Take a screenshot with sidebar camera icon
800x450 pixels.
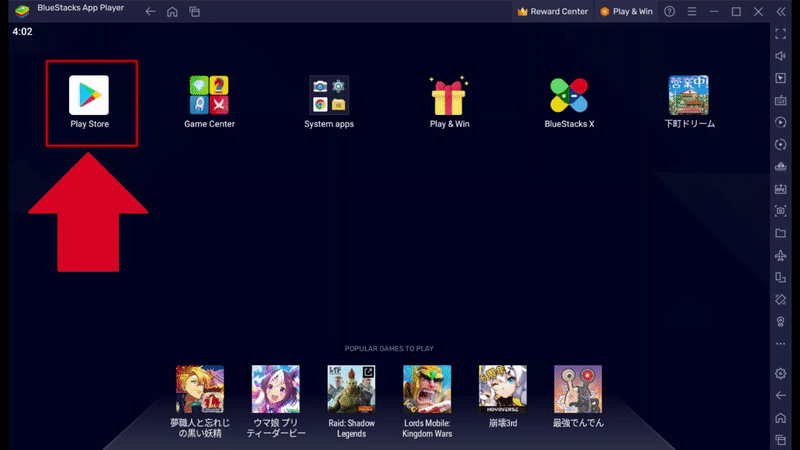click(781, 211)
